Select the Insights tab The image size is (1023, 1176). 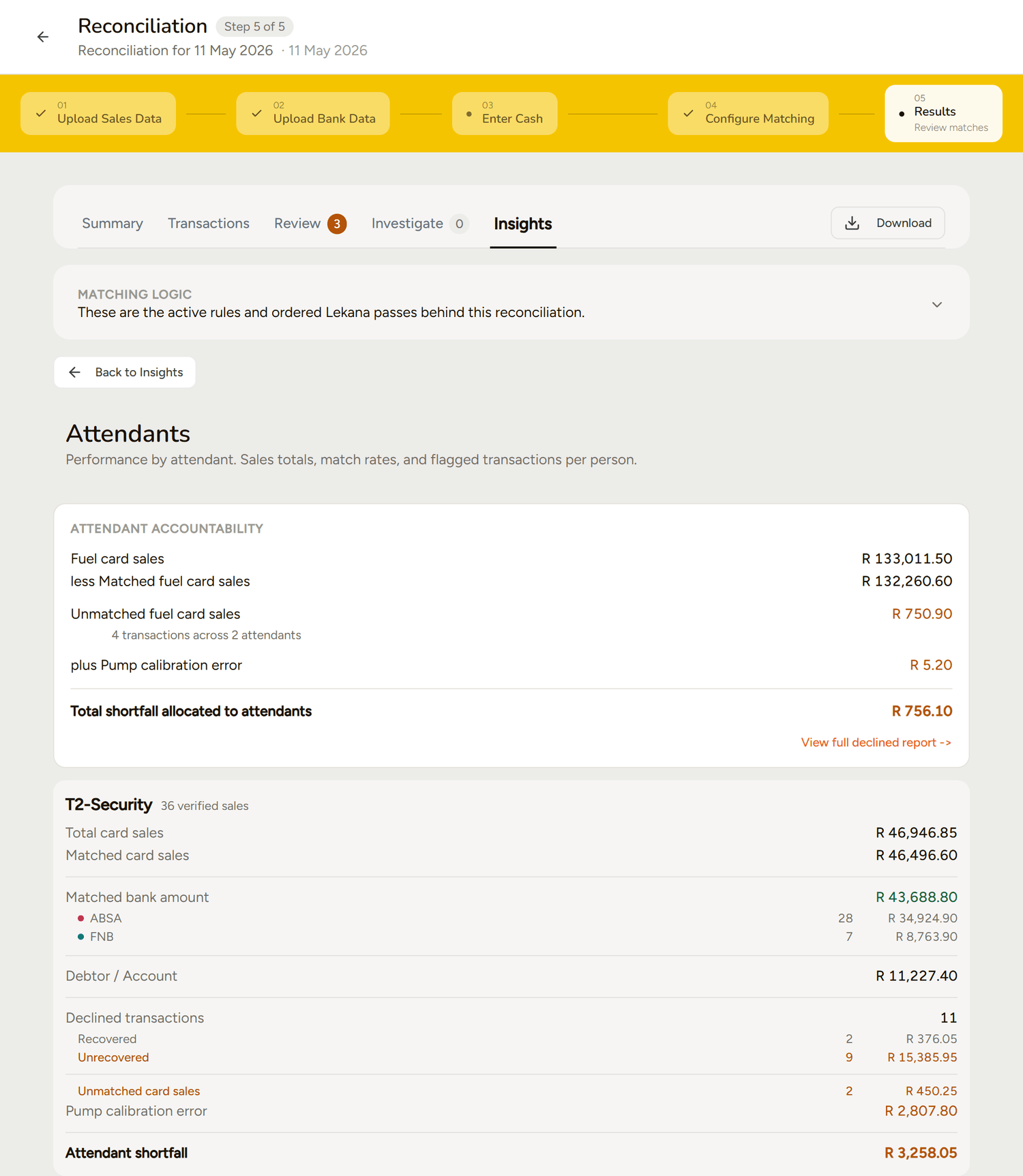click(x=523, y=224)
